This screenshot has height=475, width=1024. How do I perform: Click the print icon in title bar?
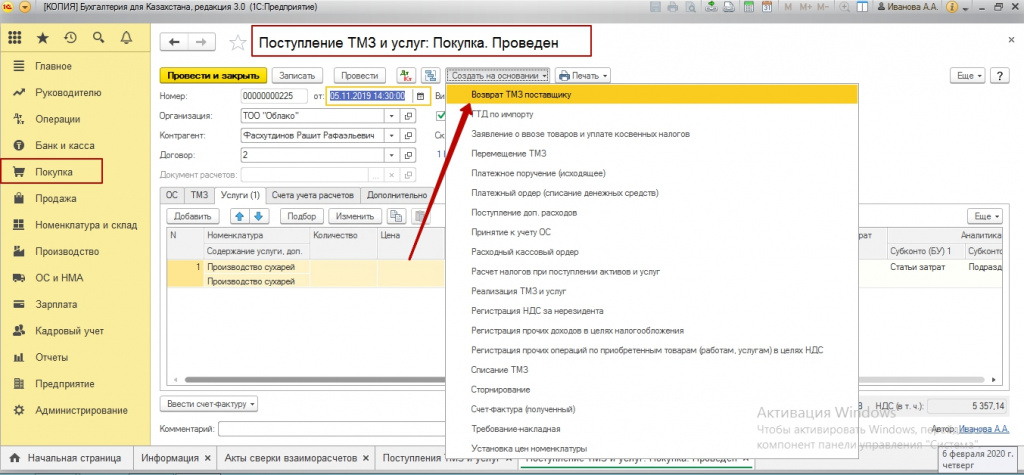pos(675,7)
